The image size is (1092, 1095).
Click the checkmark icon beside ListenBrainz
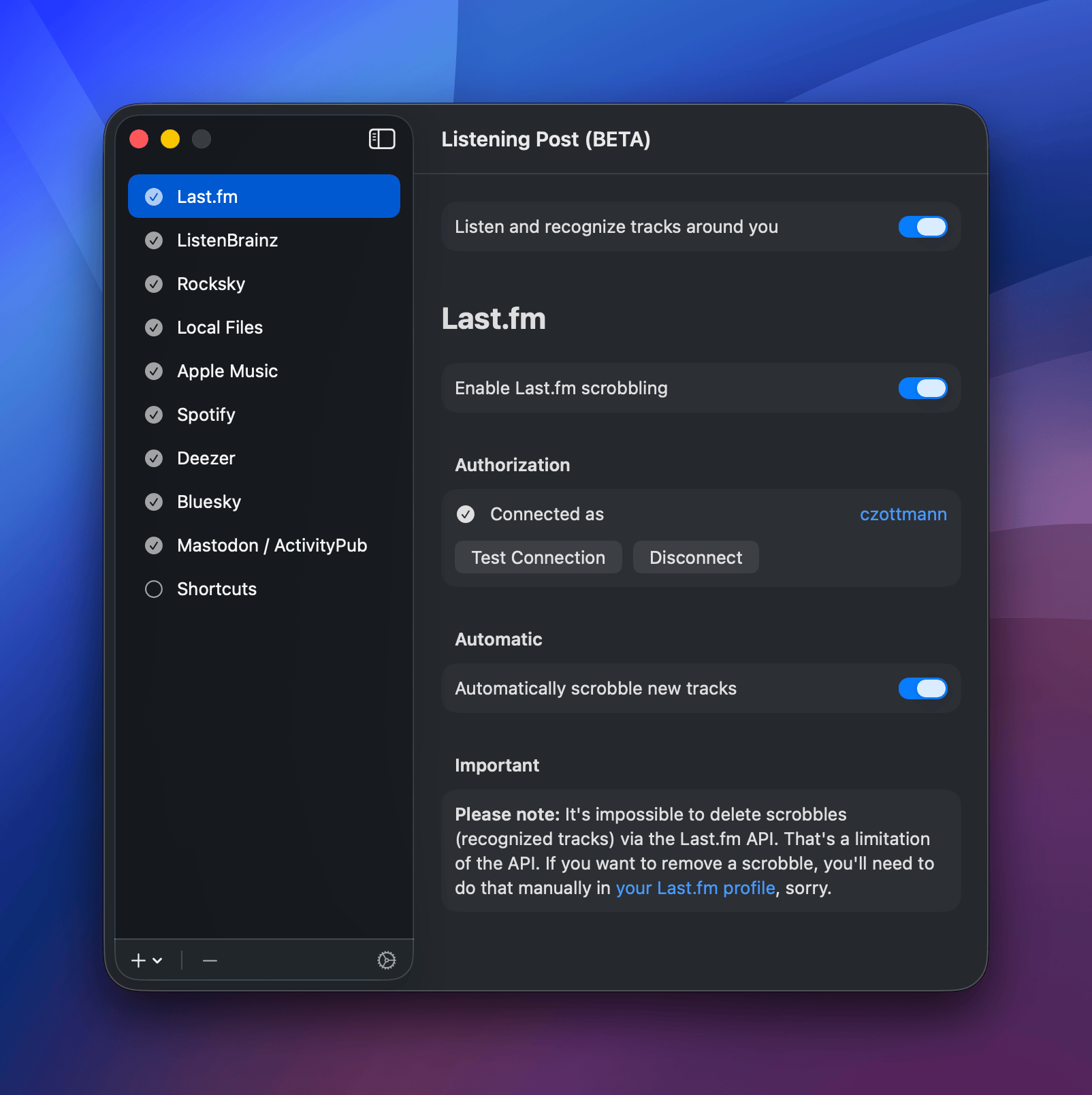[154, 240]
